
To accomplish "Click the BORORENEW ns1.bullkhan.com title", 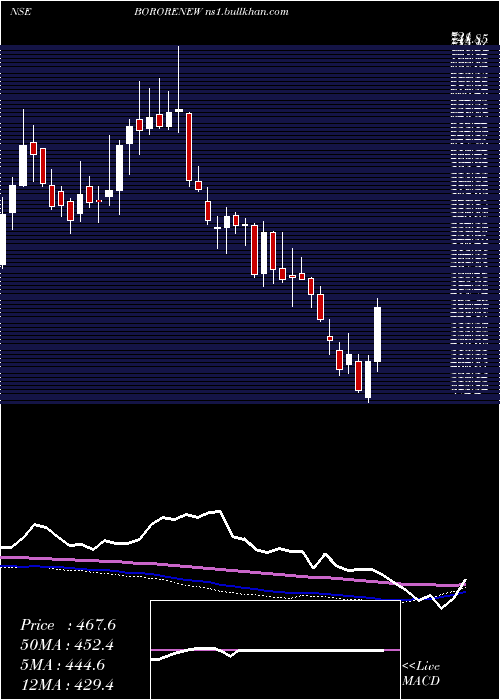I will [211, 12].
